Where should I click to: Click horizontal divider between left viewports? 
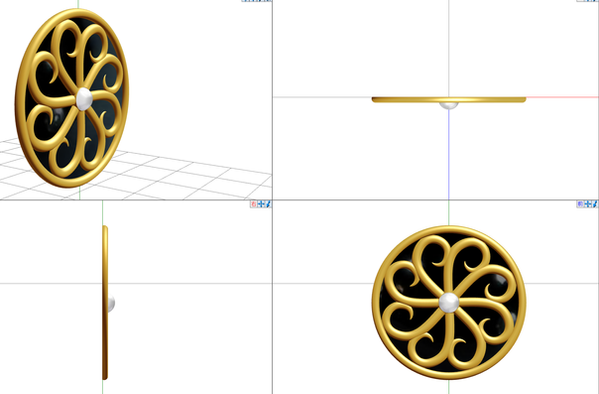click(136, 200)
